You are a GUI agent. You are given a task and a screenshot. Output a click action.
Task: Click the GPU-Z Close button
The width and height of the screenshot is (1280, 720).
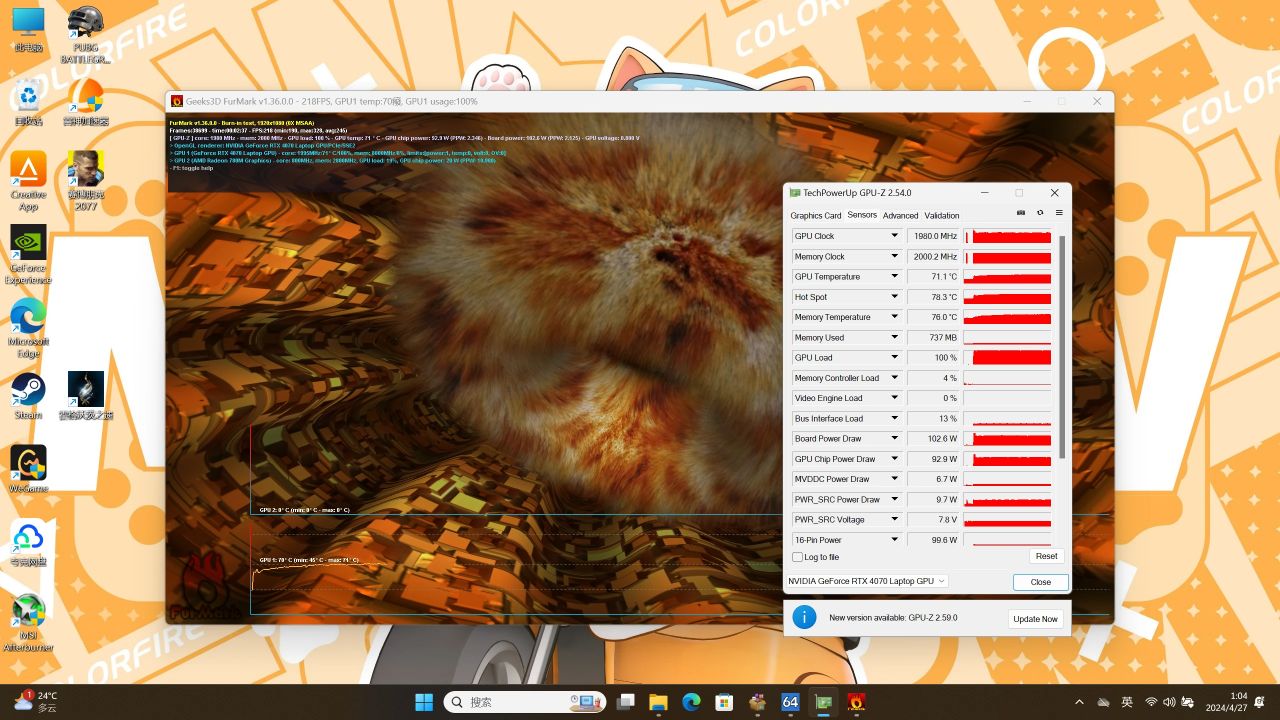pos(1041,582)
